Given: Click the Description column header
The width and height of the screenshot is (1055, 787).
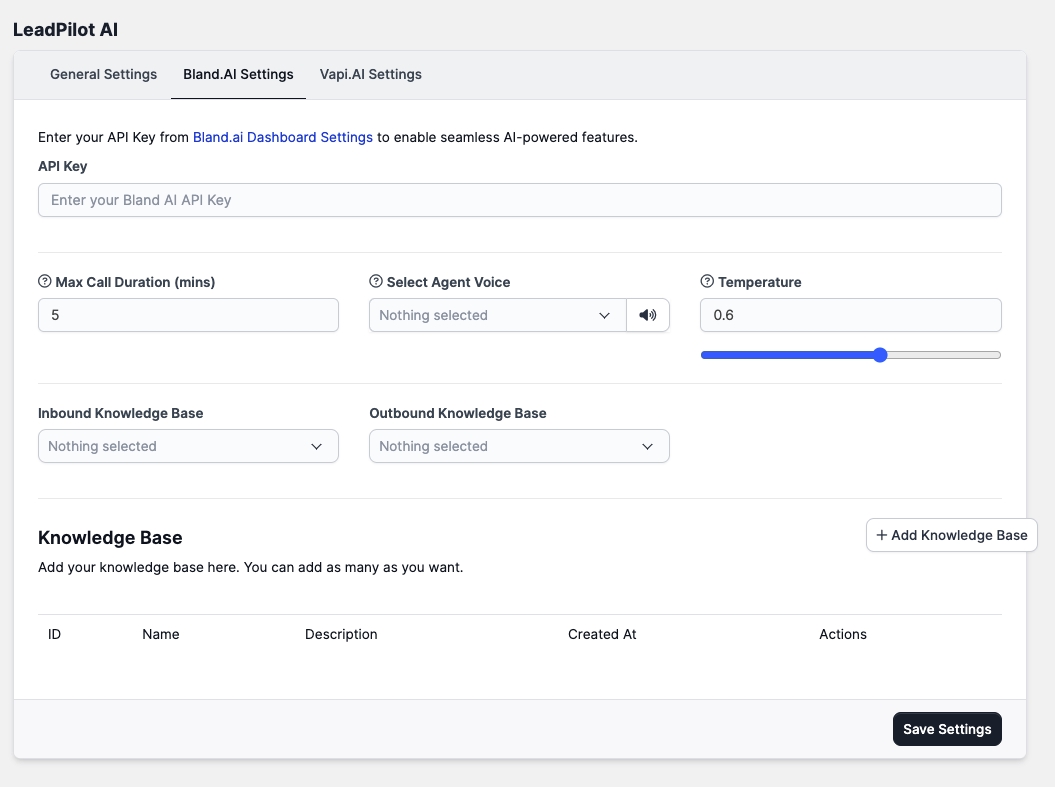Looking at the screenshot, I should coord(341,634).
